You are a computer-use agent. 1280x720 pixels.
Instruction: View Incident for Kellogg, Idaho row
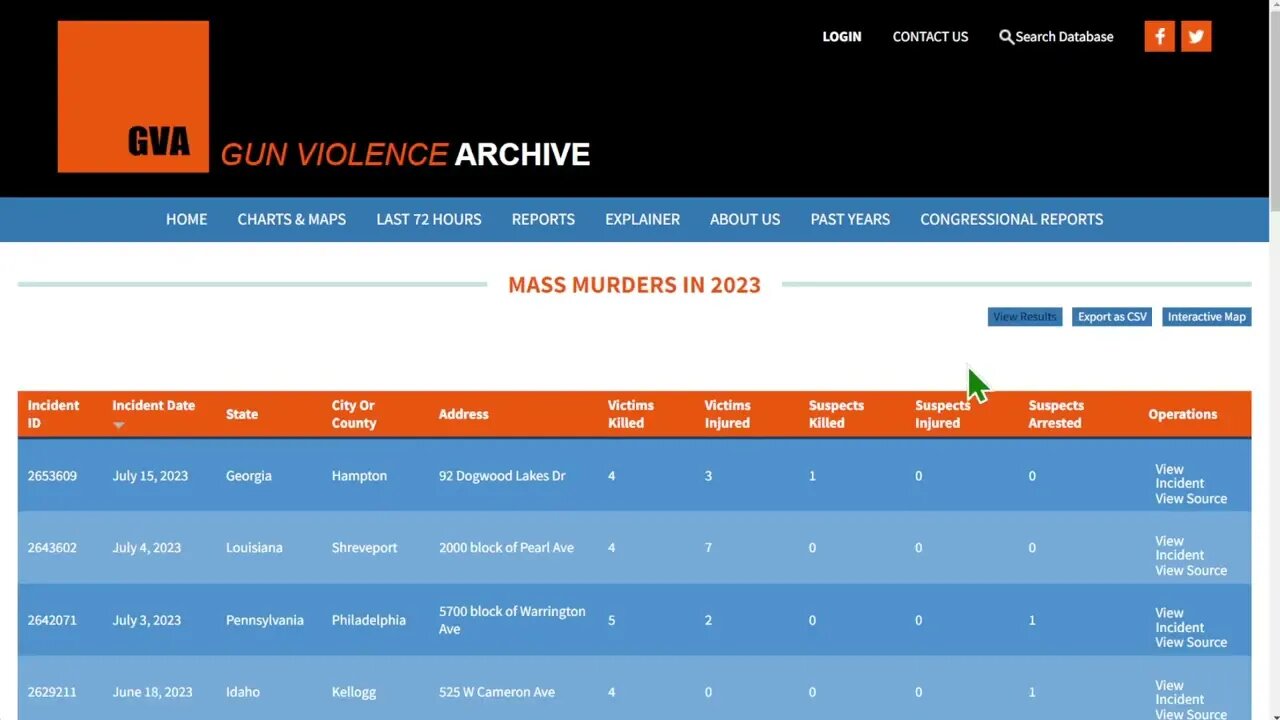pyautogui.click(x=1179, y=692)
